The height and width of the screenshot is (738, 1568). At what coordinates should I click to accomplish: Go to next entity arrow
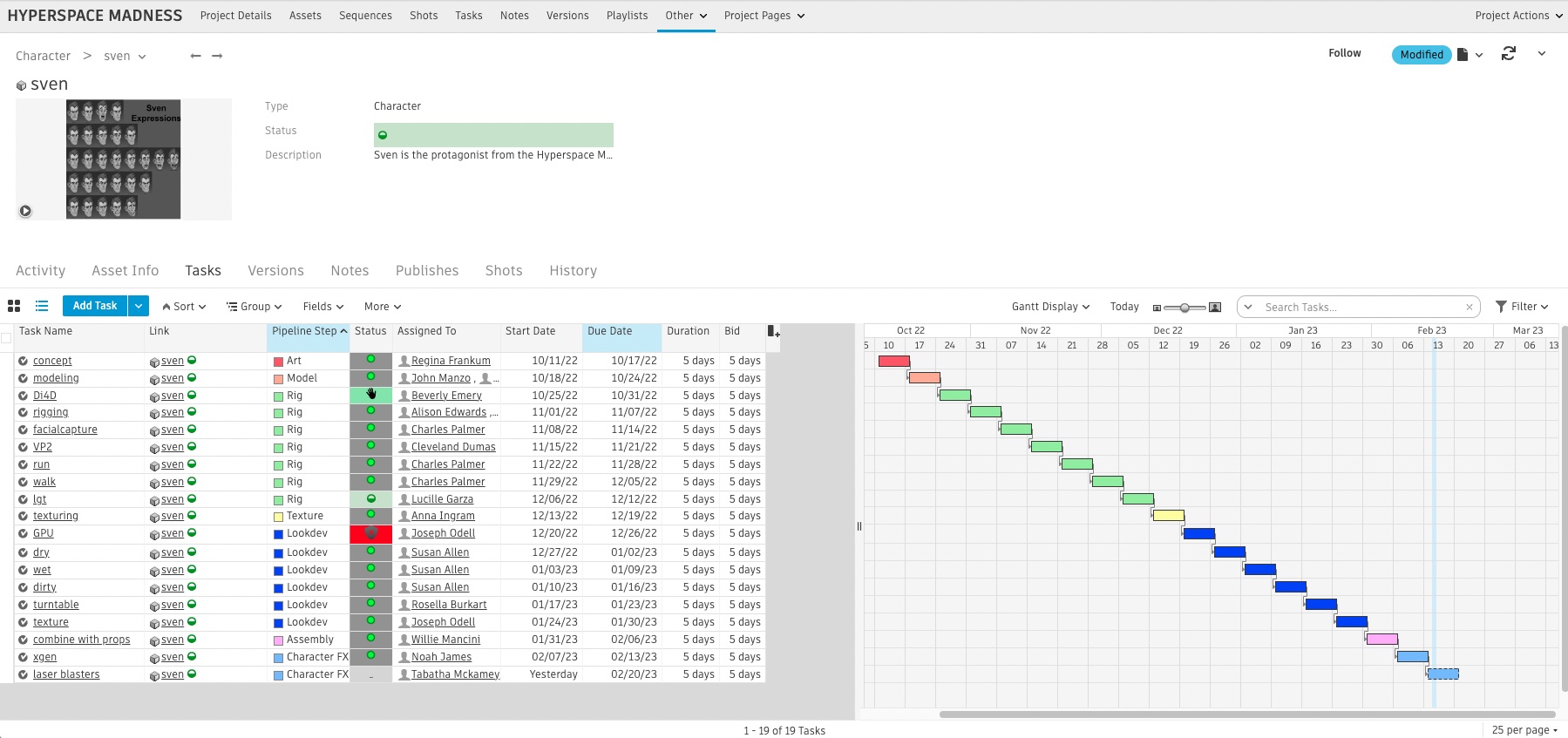pyautogui.click(x=217, y=56)
